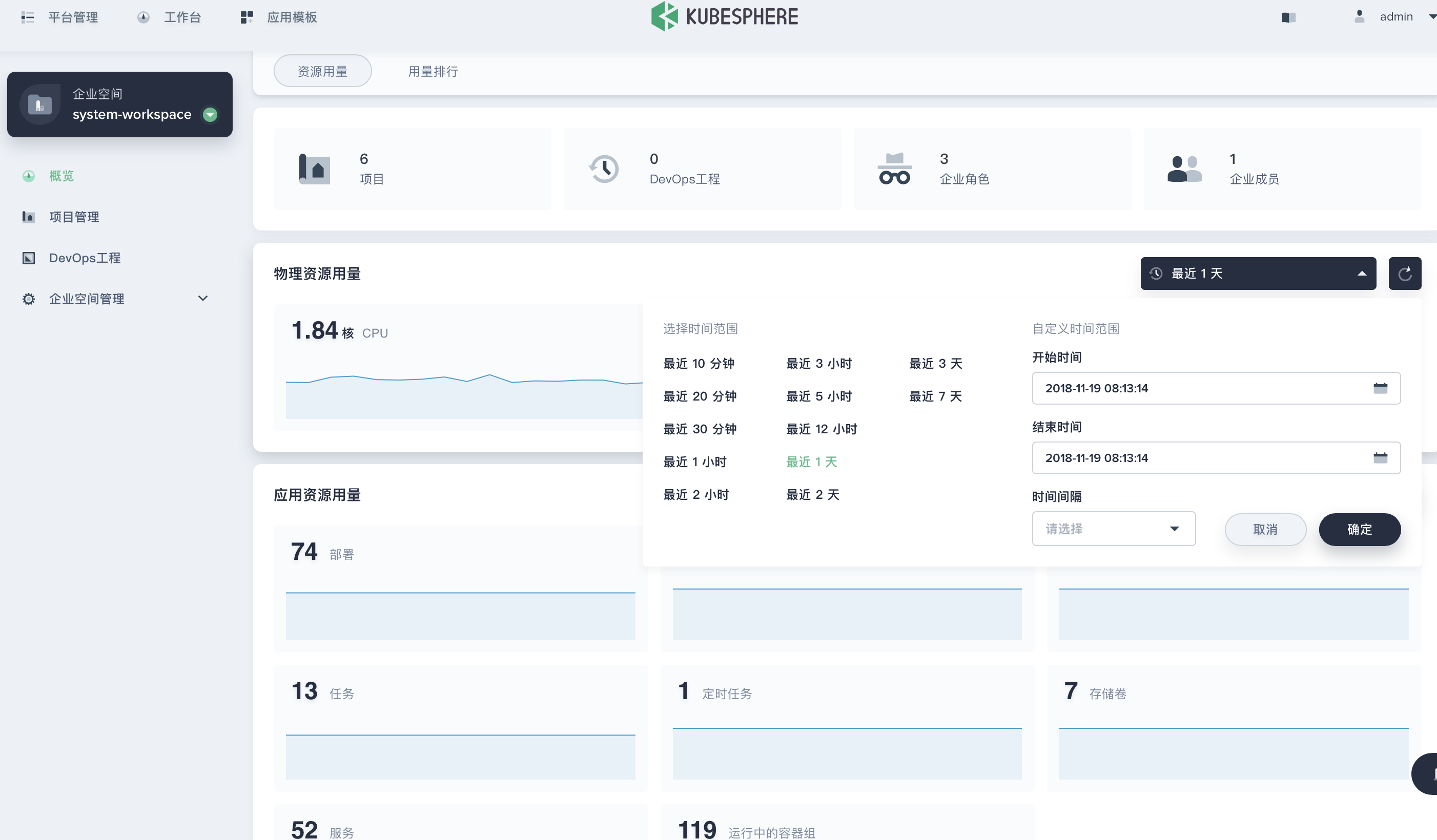Select 最近 10 分钟 time range
Image resolution: width=1437 pixels, height=840 pixels.
[x=699, y=364]
